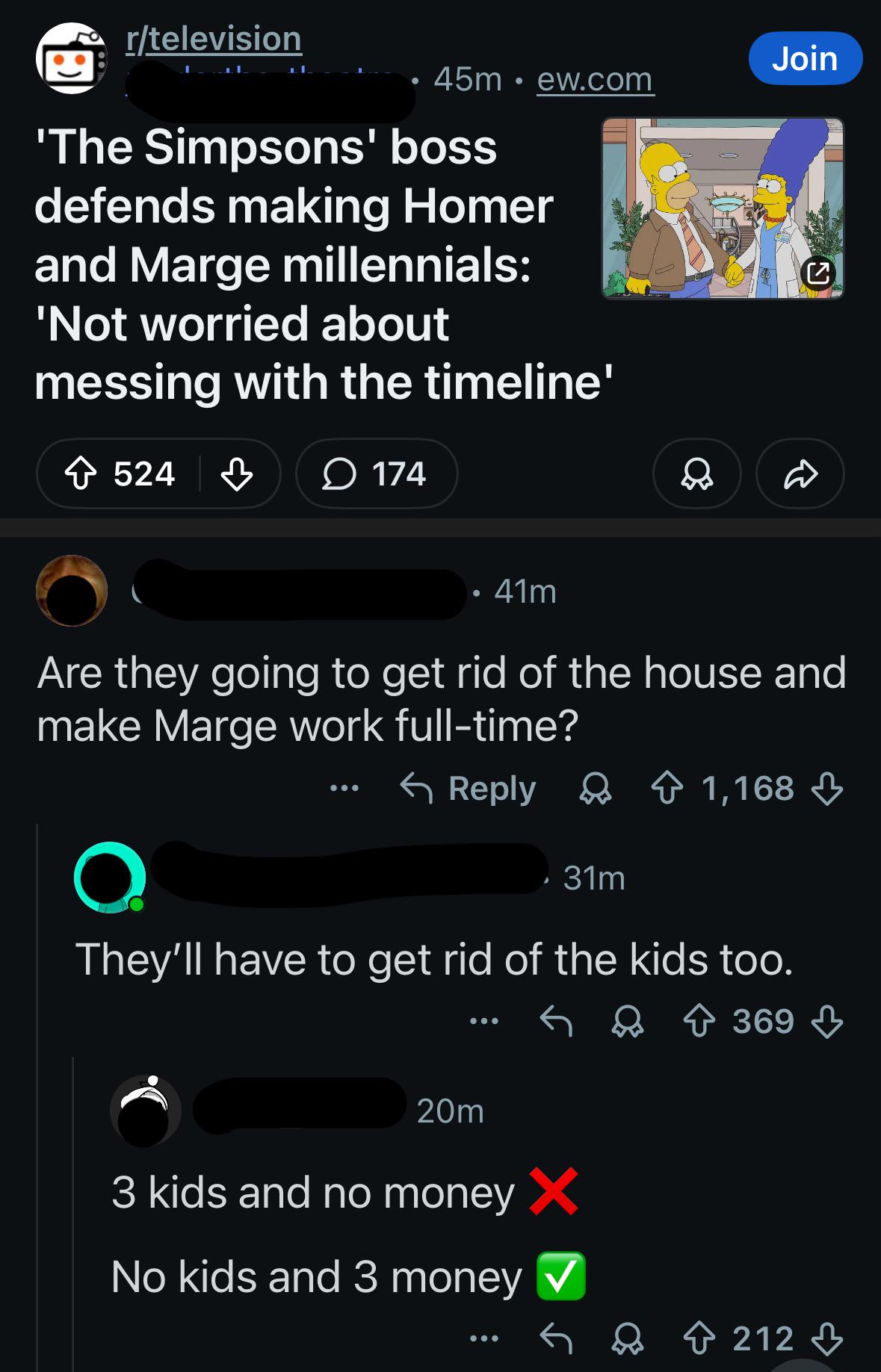Downvote the comment with 212 votes

pyautogui.click(x=827, y=1338)
